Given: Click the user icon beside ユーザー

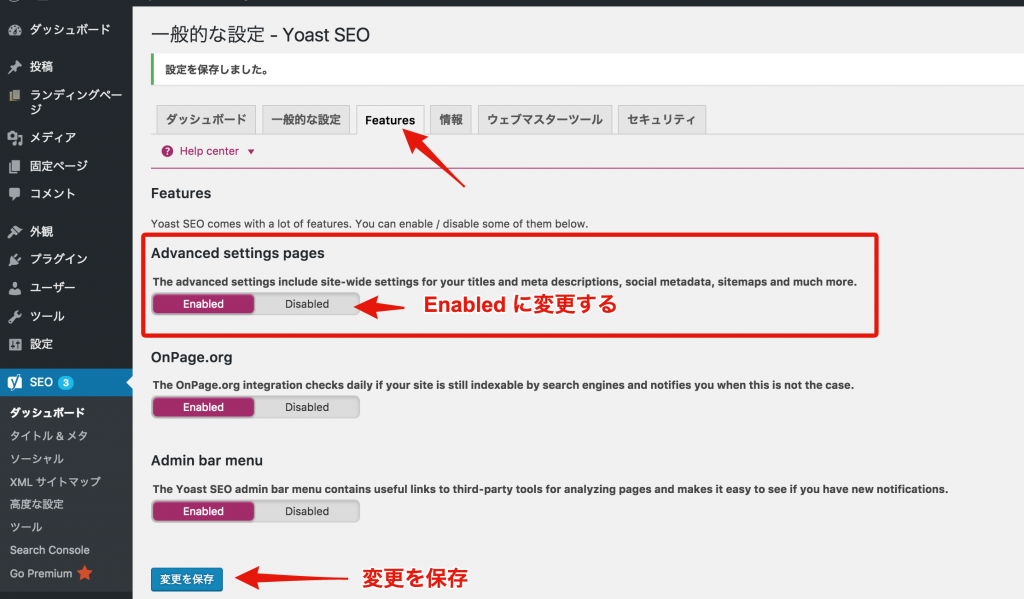Looking at the screenshot, I should pyautogui.click(x=14, y=288).
